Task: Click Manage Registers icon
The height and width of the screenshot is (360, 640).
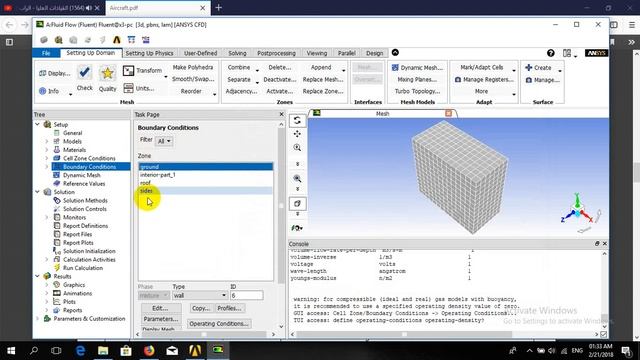Action: [458, 80]
